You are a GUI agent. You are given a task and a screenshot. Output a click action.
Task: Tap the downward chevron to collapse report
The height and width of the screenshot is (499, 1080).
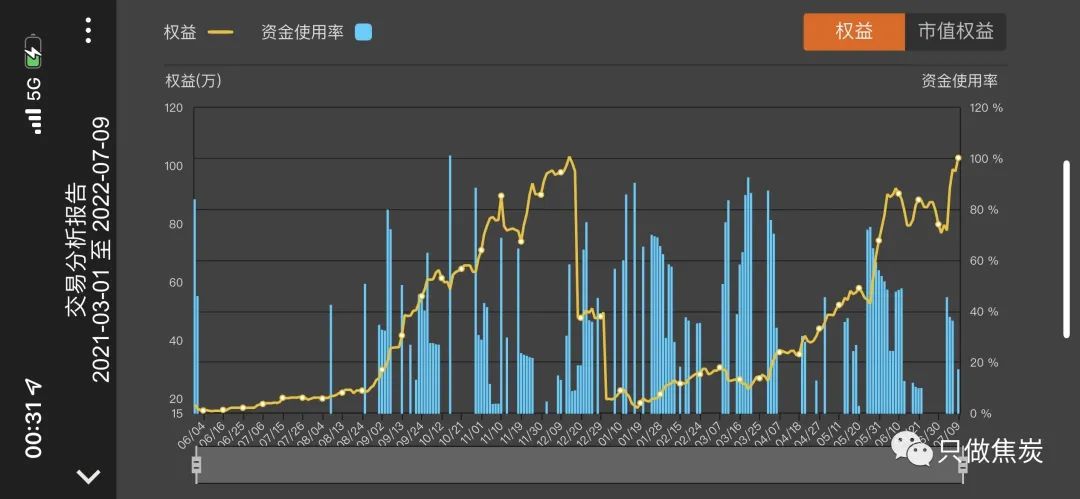pos(89,476)
